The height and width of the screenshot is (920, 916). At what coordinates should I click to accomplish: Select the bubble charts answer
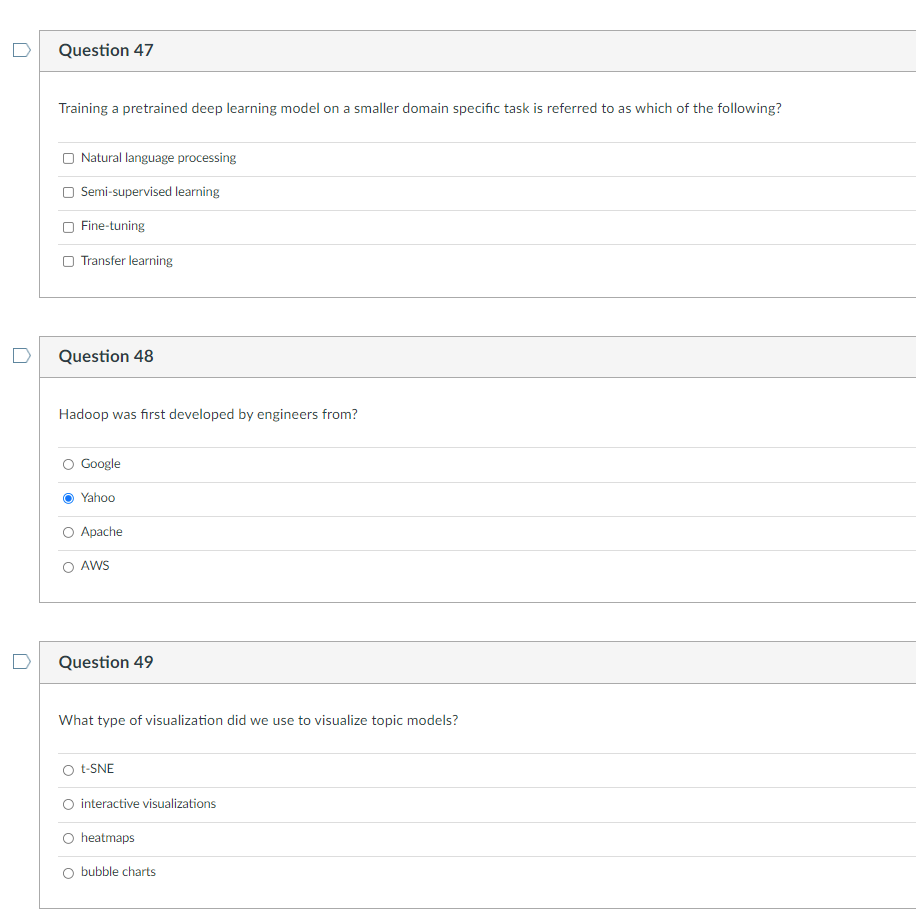tap(68, 873)
